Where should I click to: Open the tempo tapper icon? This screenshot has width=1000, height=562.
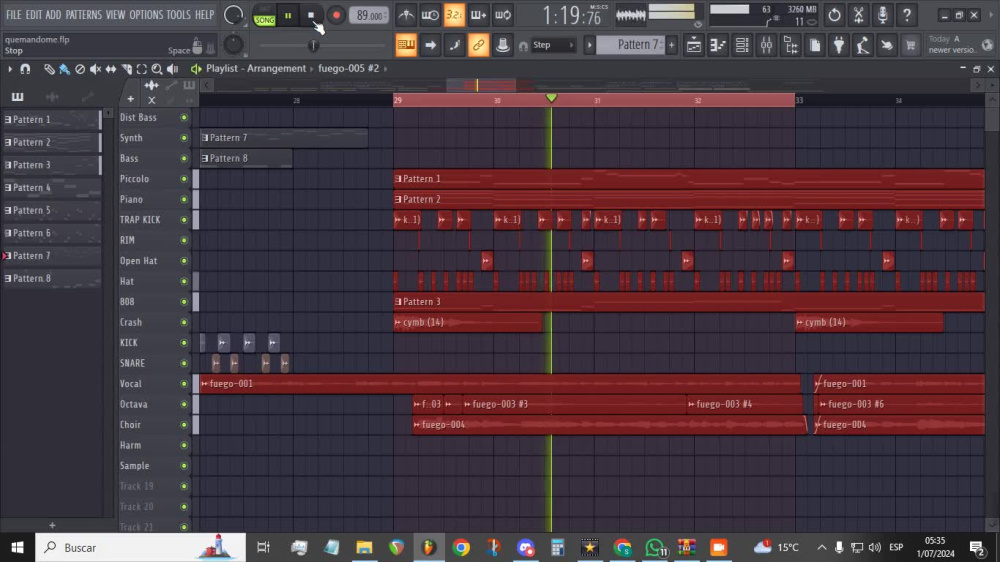tap(863, 45)
